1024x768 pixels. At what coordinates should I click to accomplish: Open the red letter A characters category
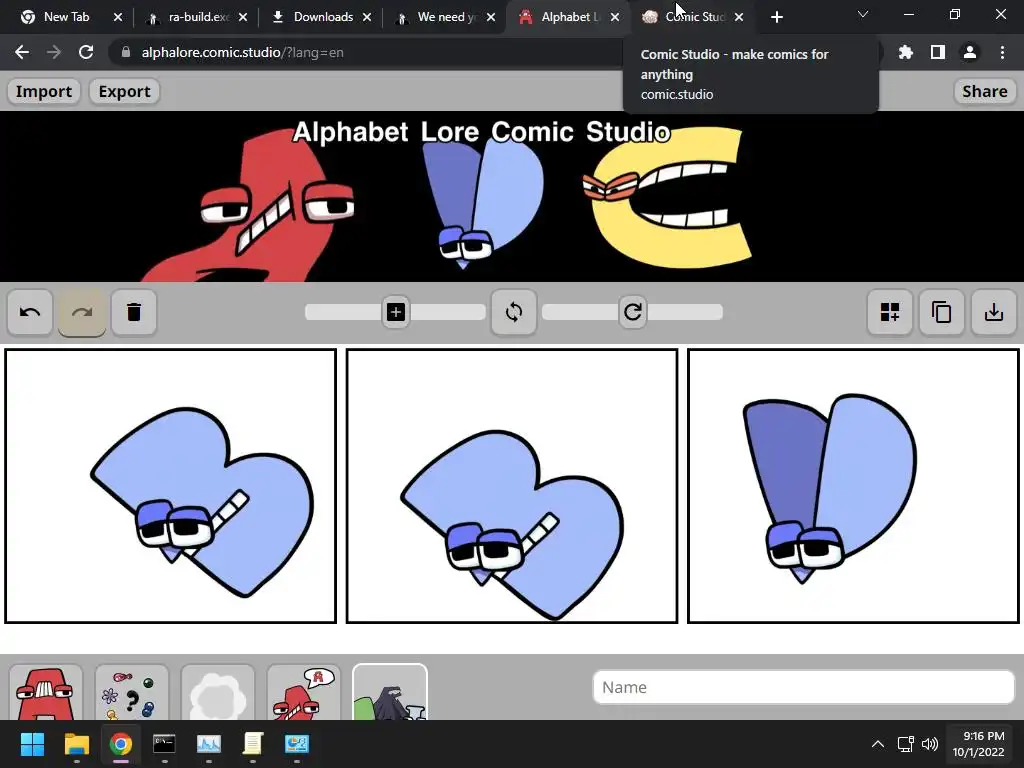click(46, 693)
